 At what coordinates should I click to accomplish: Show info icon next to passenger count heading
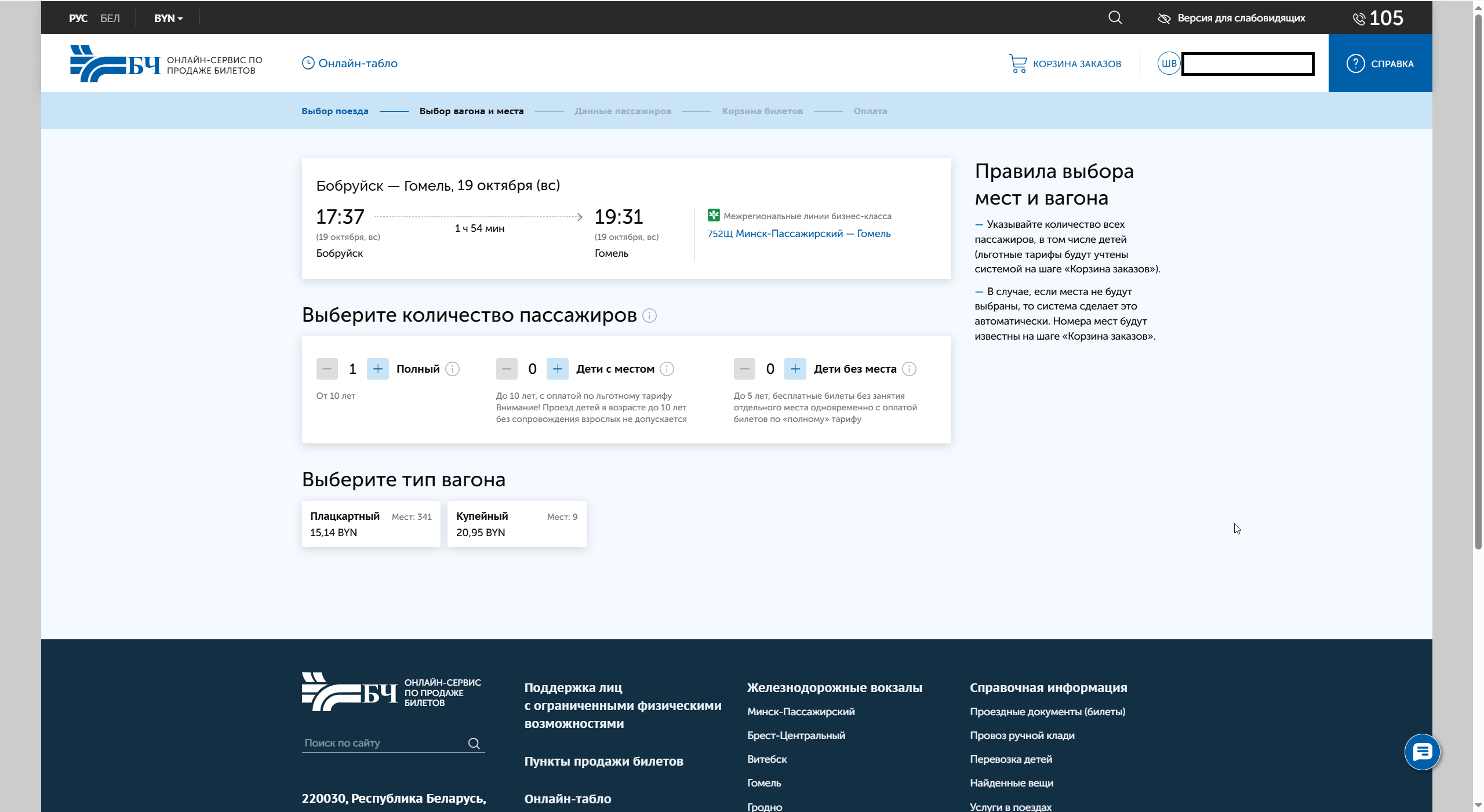click(649, 315)
